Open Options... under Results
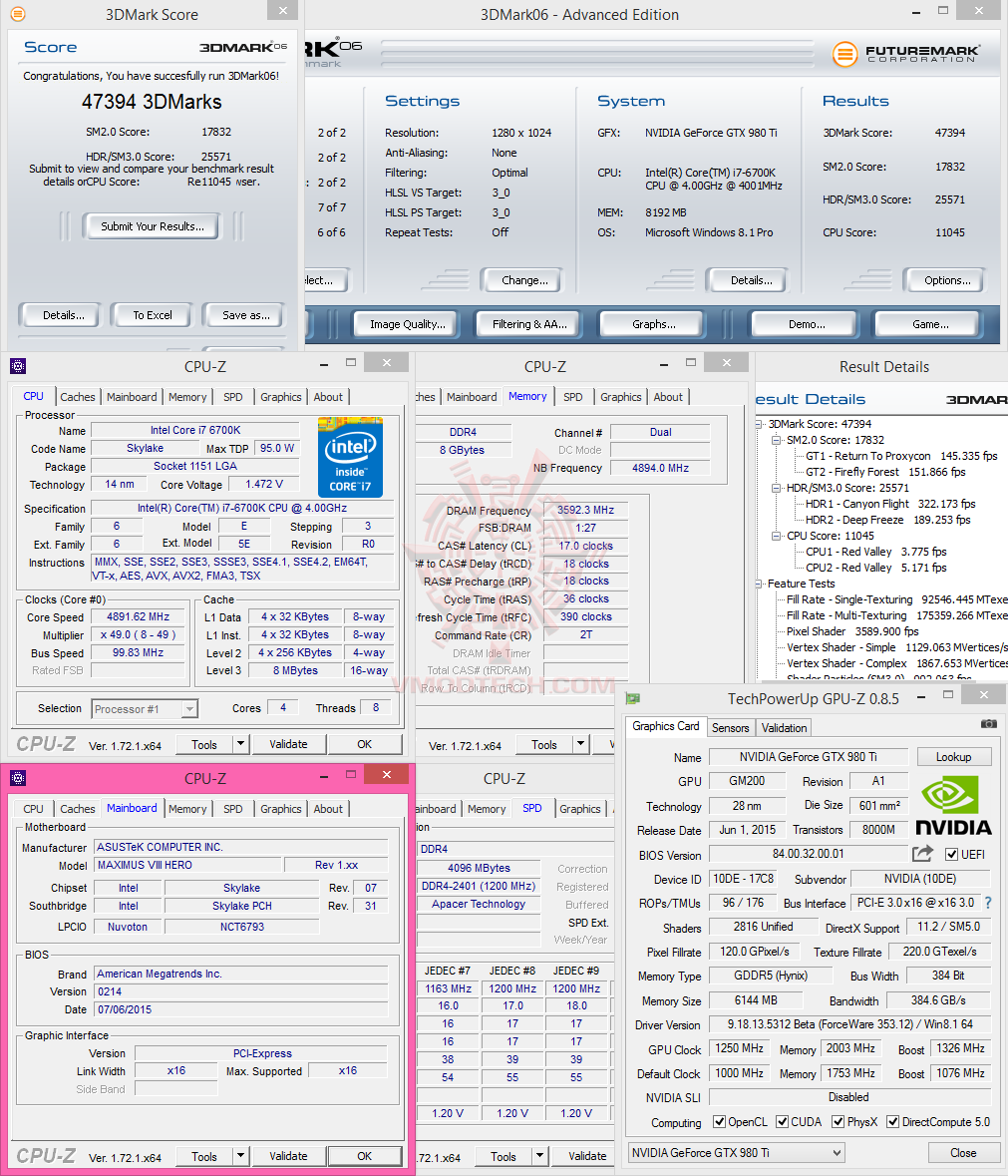This screenshot has width=1008, height=1176. coord(946,280)
